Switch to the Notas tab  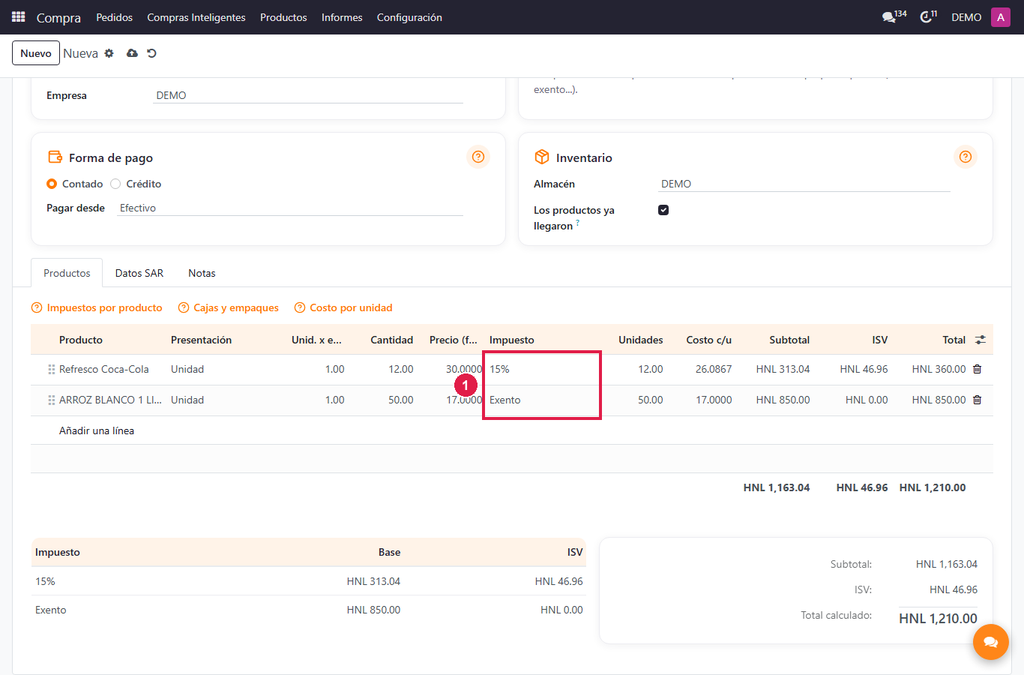tap(202, 273)
